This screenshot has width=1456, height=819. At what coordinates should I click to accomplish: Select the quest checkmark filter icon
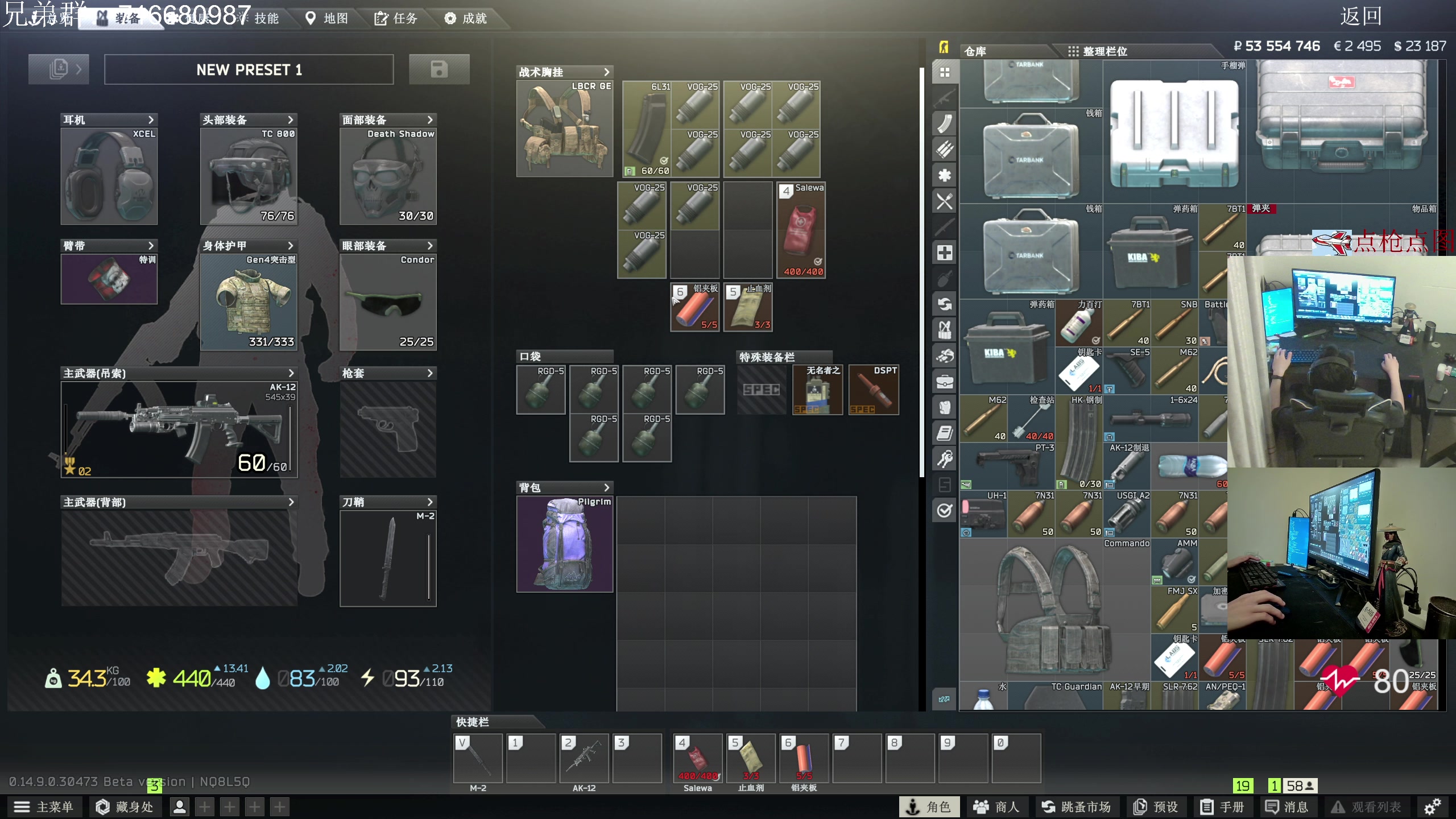(x=945, y=510)
